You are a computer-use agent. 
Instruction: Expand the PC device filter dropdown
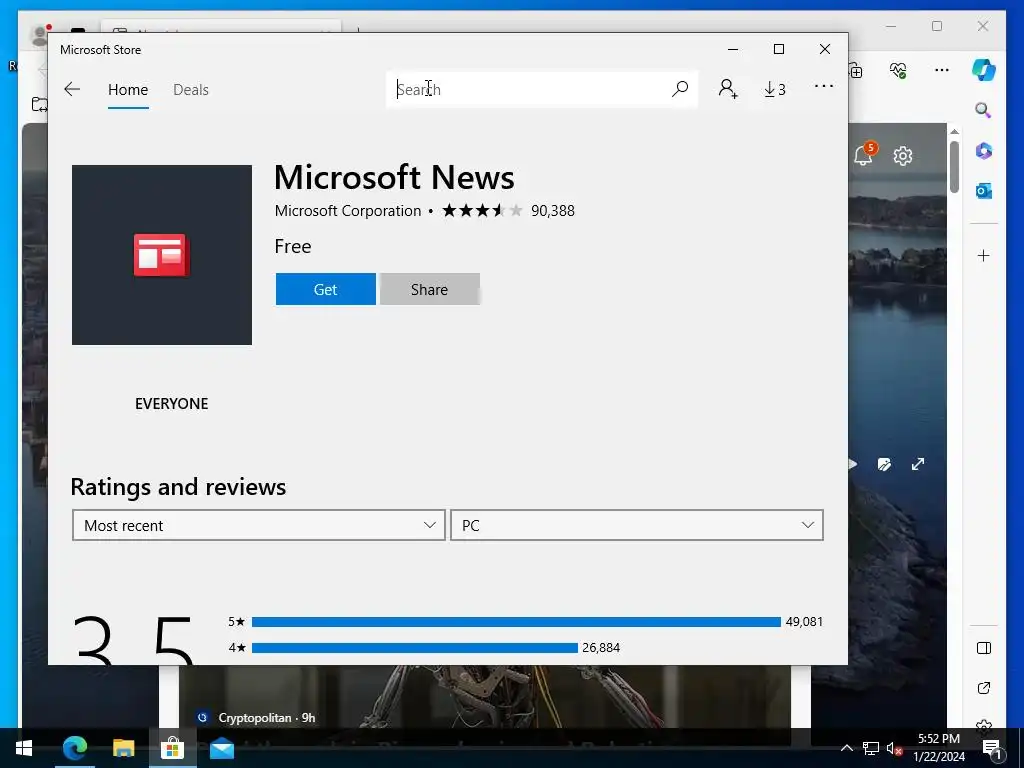click(x=637, y=525)
